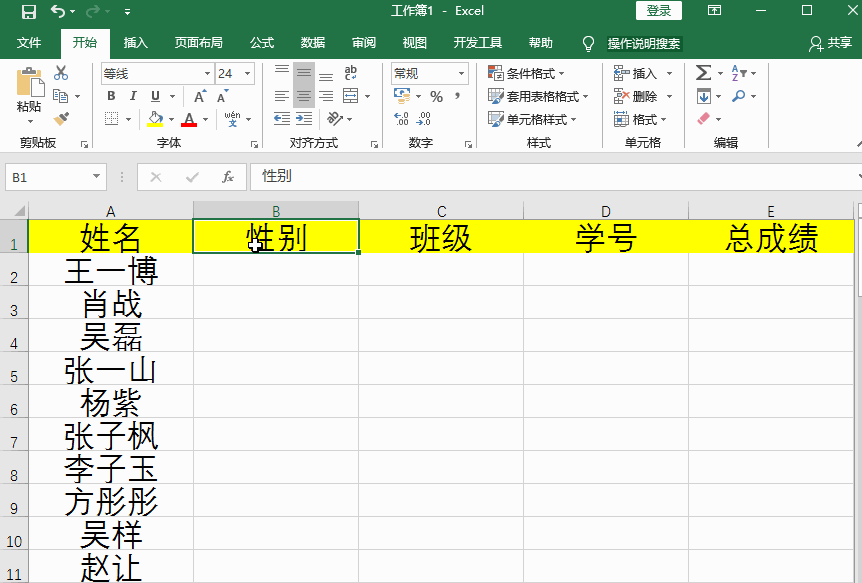
Task: Open the font name dropdown showing 等线
Action: [205, 73]
